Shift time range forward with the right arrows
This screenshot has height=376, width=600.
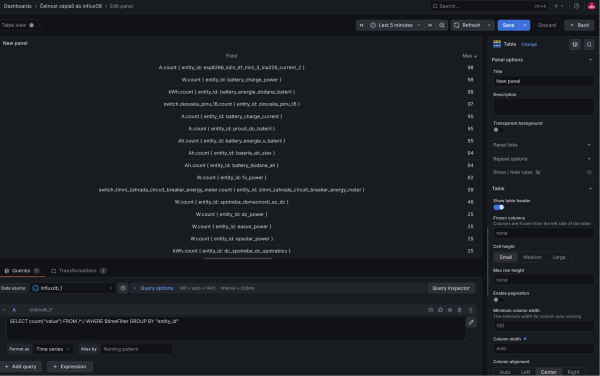coord(430,25)
